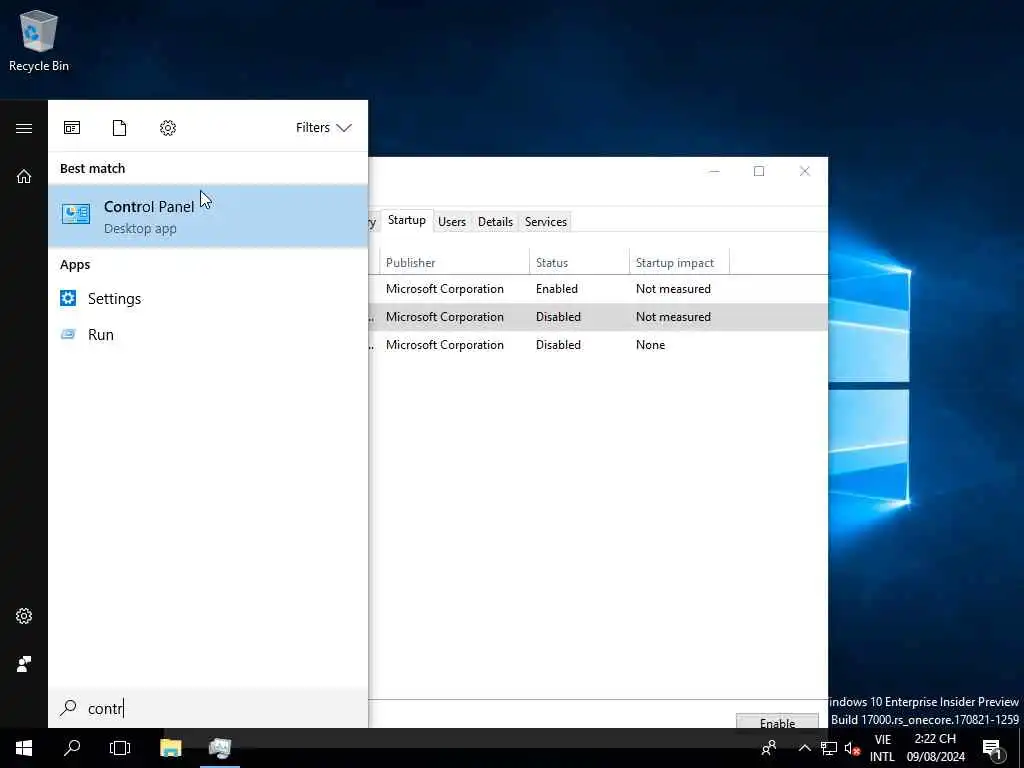
Task: Sort by Publisher column header
Action: (455, 263)
